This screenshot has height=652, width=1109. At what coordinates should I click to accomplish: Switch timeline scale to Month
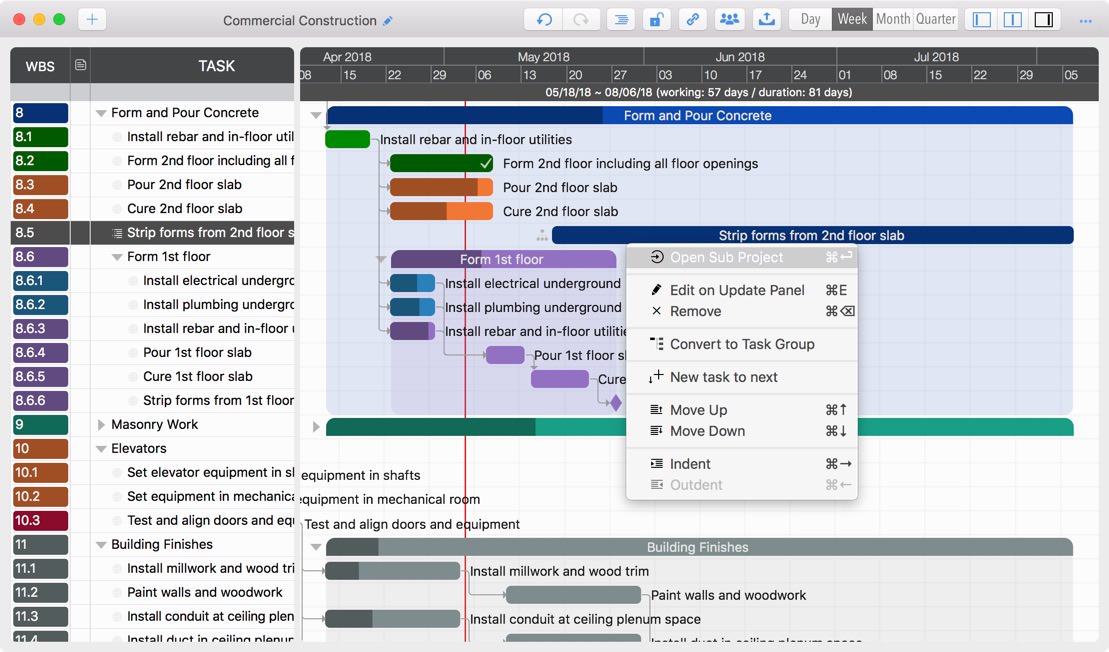coord(893,19)
